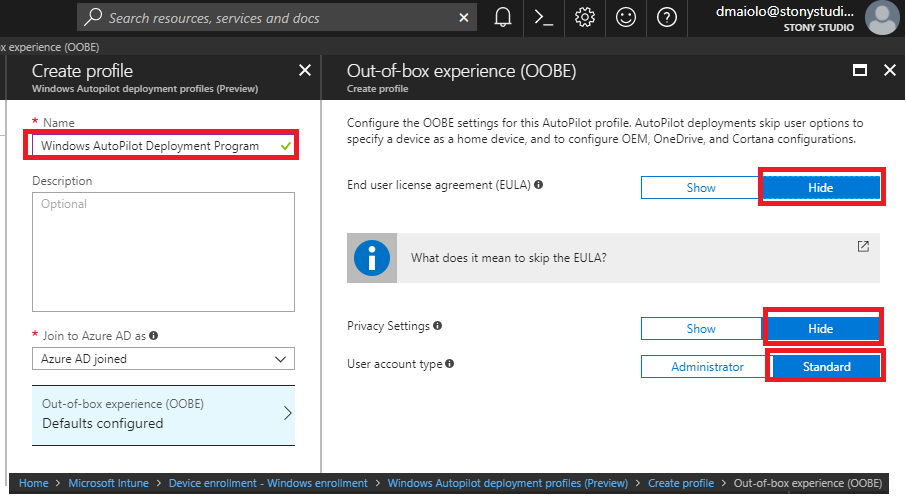Open the Join to Azure AD as dropdown
The image size is (906, 501).
164,359
